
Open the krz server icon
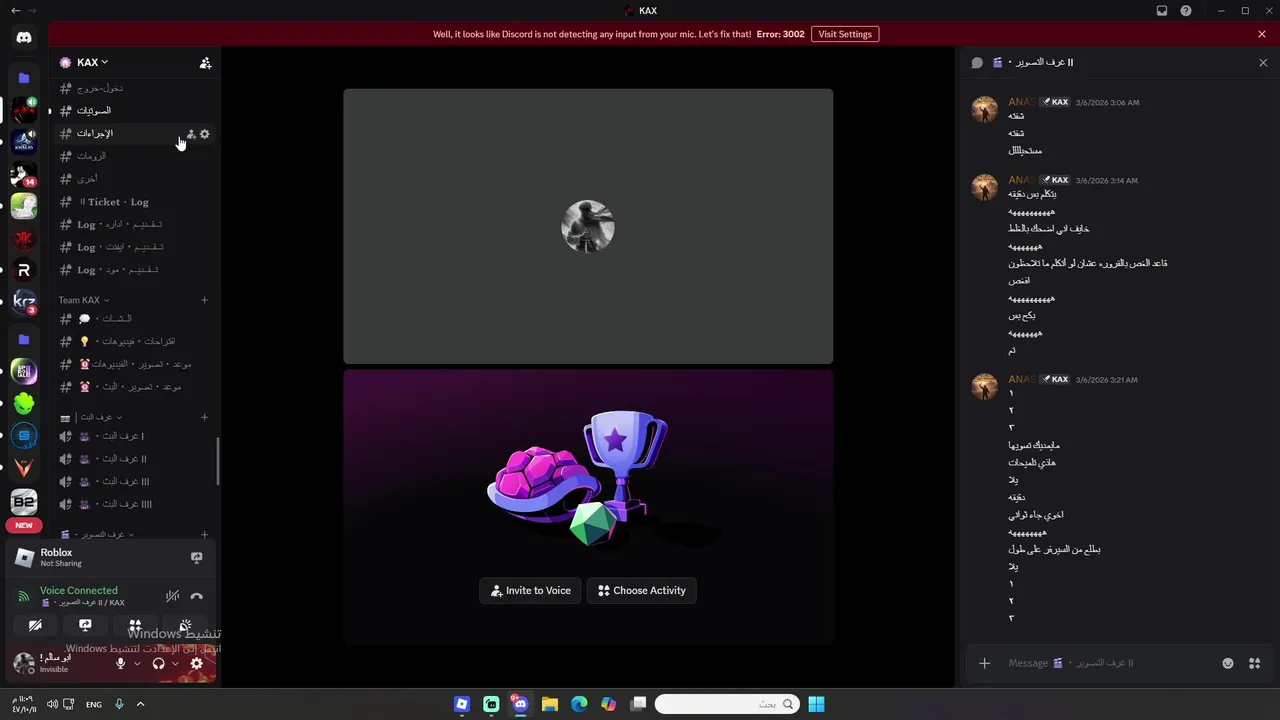coord(24,301)
